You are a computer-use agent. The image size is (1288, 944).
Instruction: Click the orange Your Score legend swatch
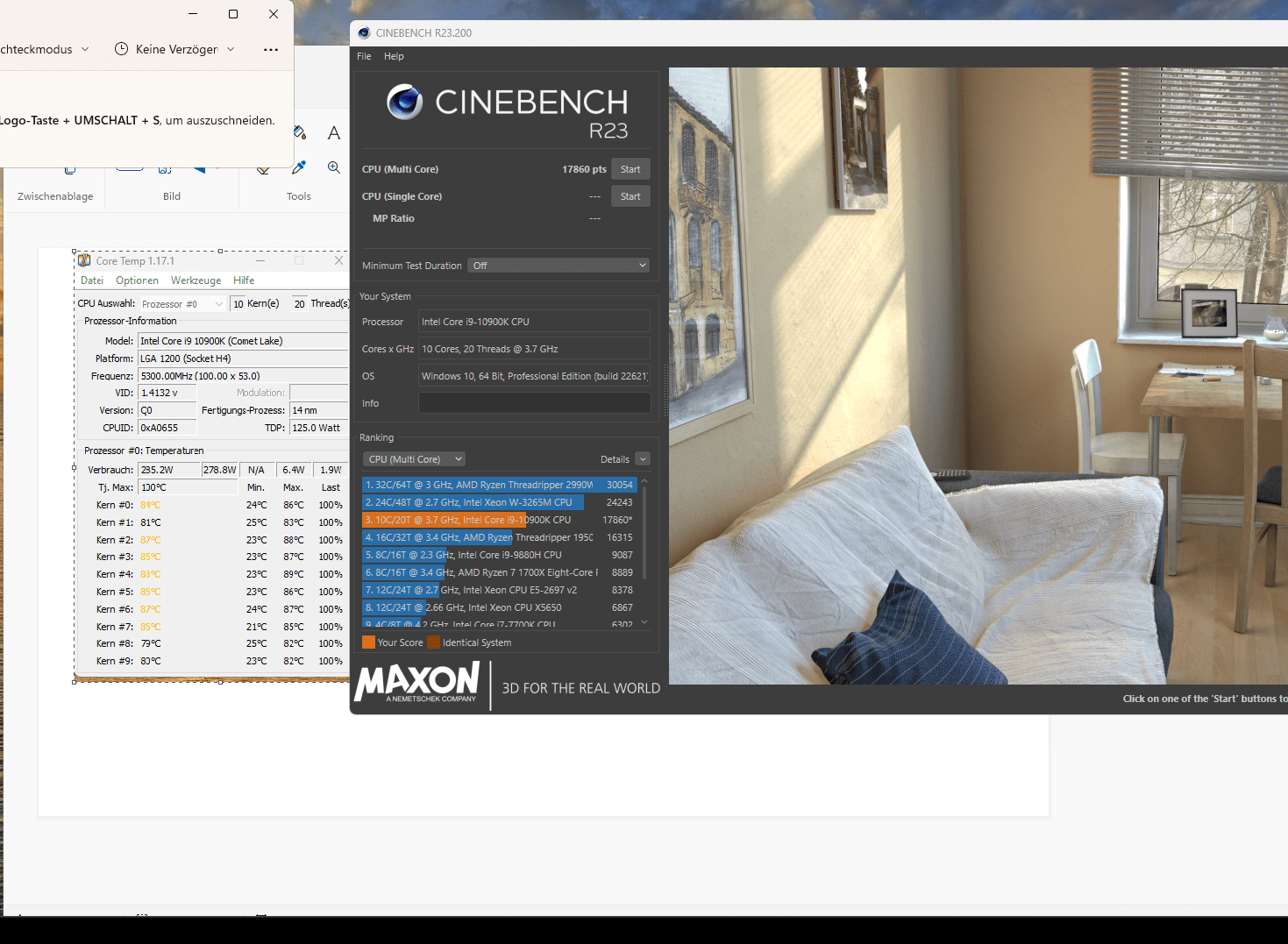pyautogui.click(x=368, y=642)
